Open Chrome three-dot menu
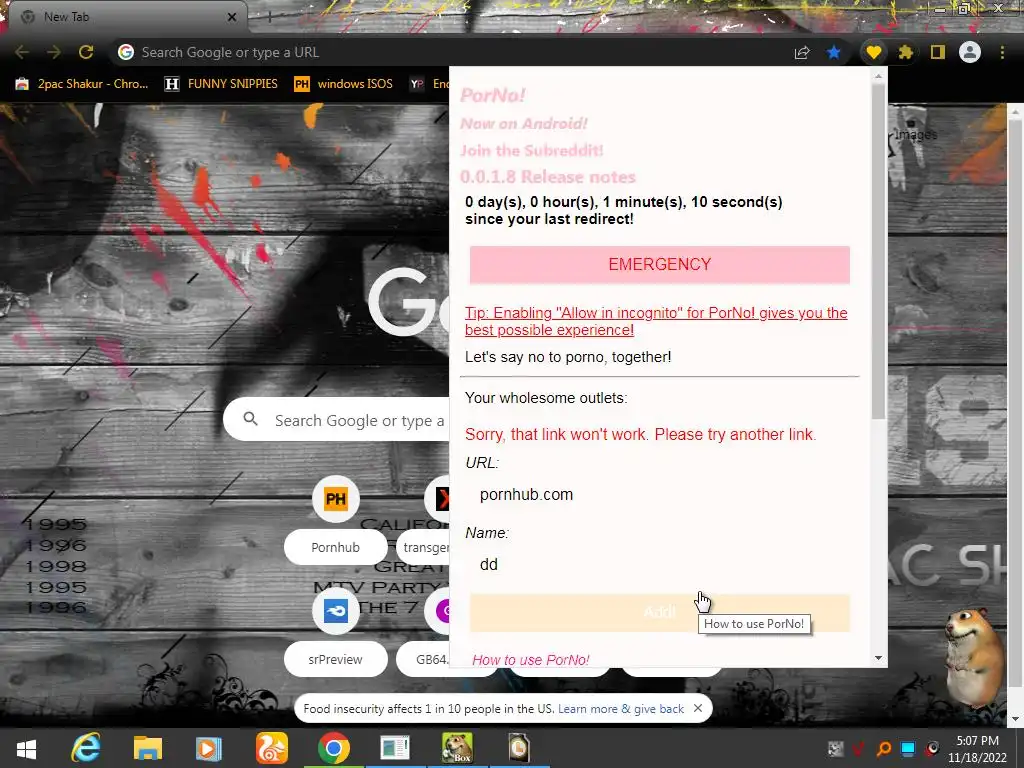This screenshot has width=1024, height=768. (1002, 52)
